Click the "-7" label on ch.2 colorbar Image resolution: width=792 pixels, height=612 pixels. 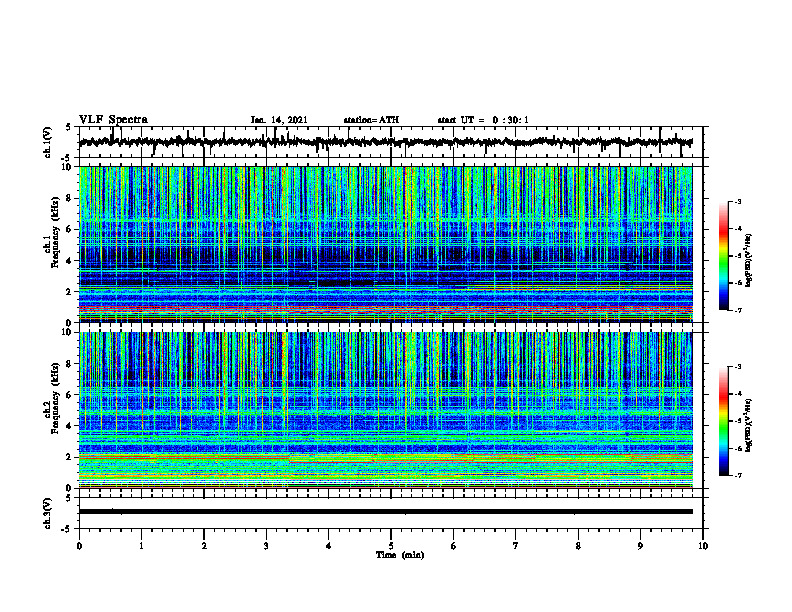738,475
